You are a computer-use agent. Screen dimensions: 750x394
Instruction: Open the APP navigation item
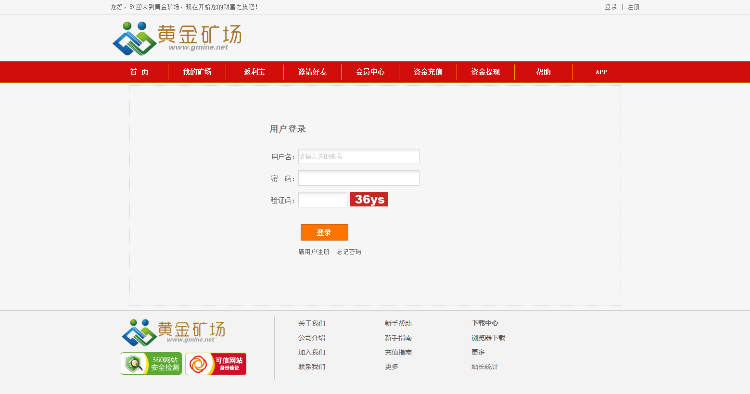tap(601, 72)
